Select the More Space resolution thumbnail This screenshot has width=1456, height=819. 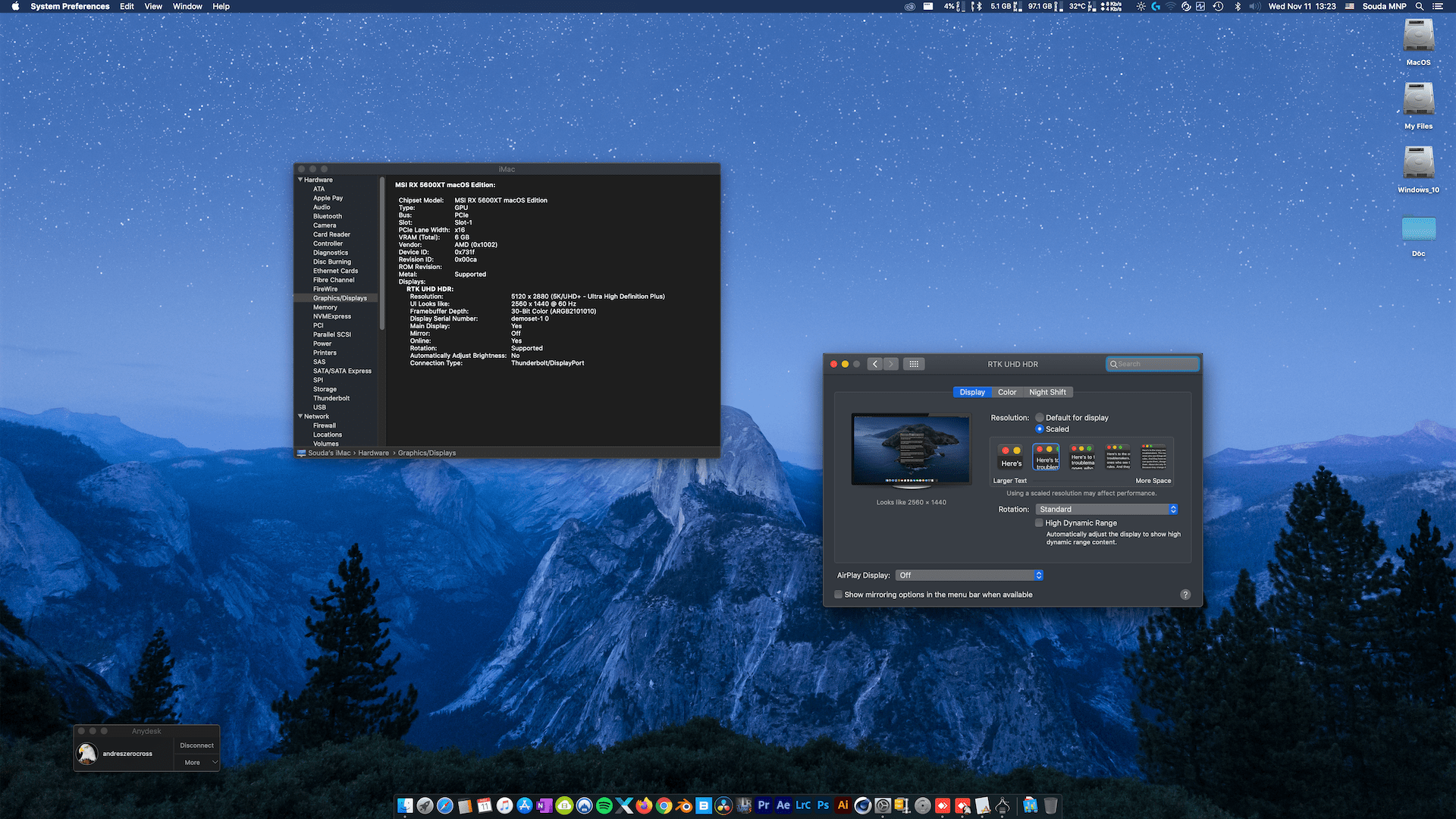click(1153, 457)
